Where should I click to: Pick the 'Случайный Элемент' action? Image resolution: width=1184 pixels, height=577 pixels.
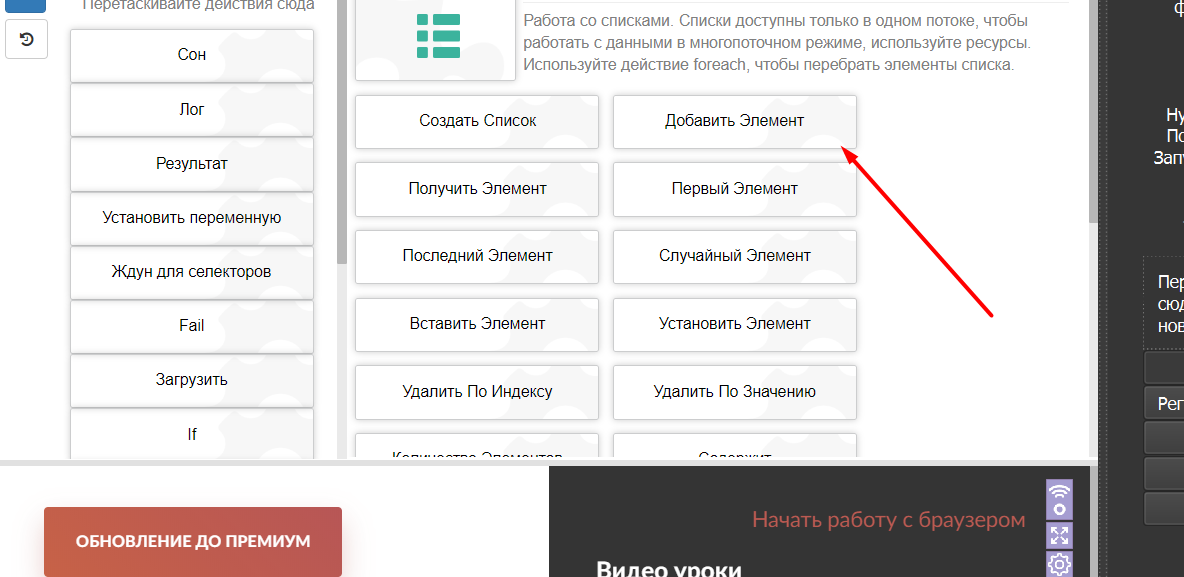coord(734,256)
